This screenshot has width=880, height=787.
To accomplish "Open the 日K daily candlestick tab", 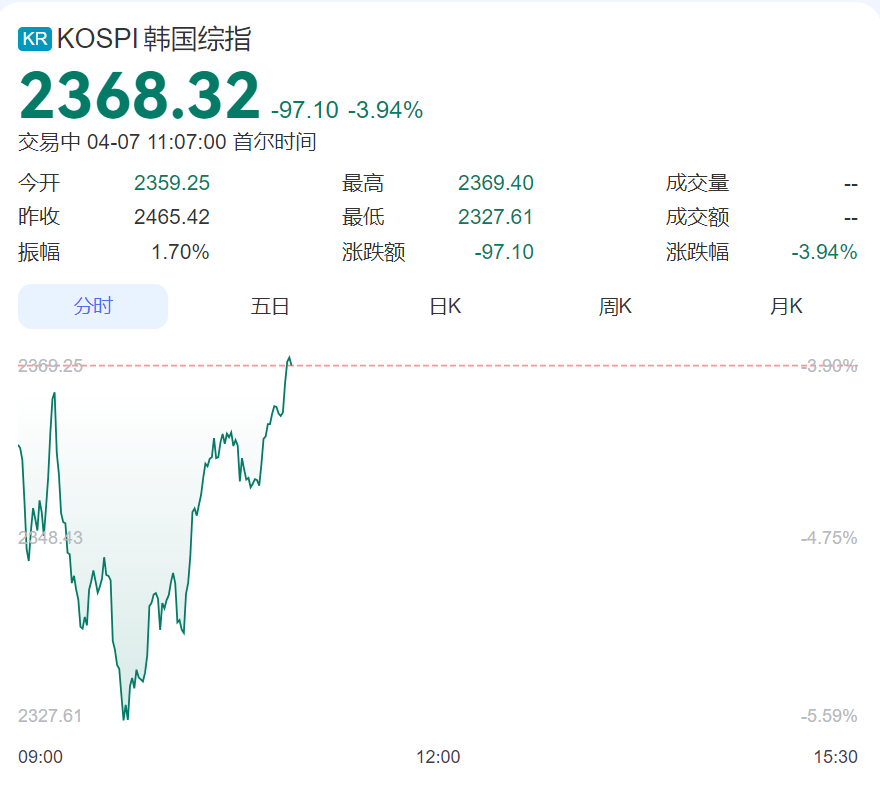I will [445, 306].
